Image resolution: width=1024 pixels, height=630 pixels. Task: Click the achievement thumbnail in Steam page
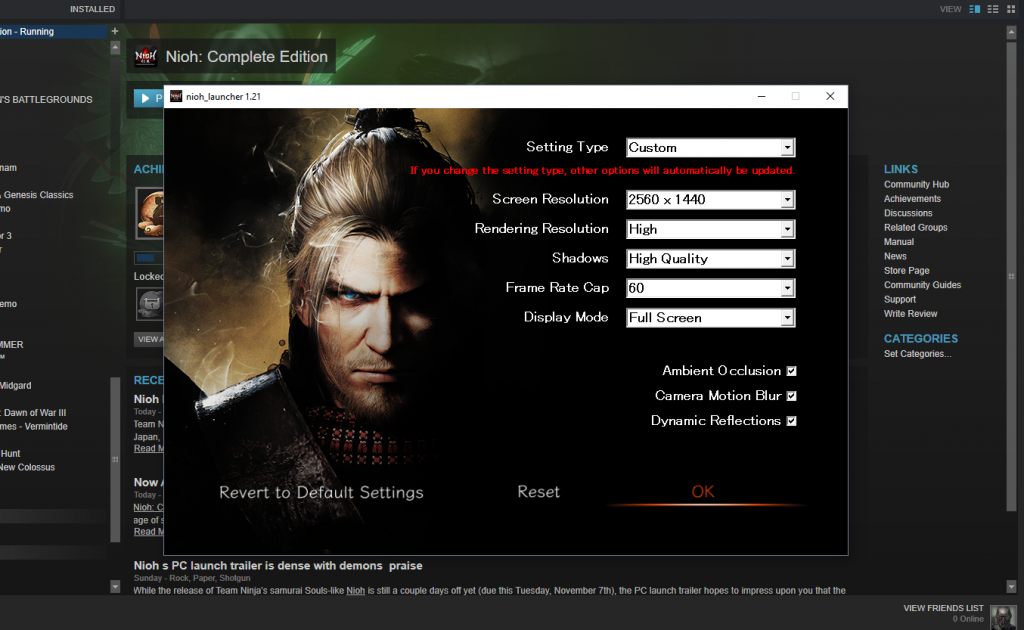150,213
